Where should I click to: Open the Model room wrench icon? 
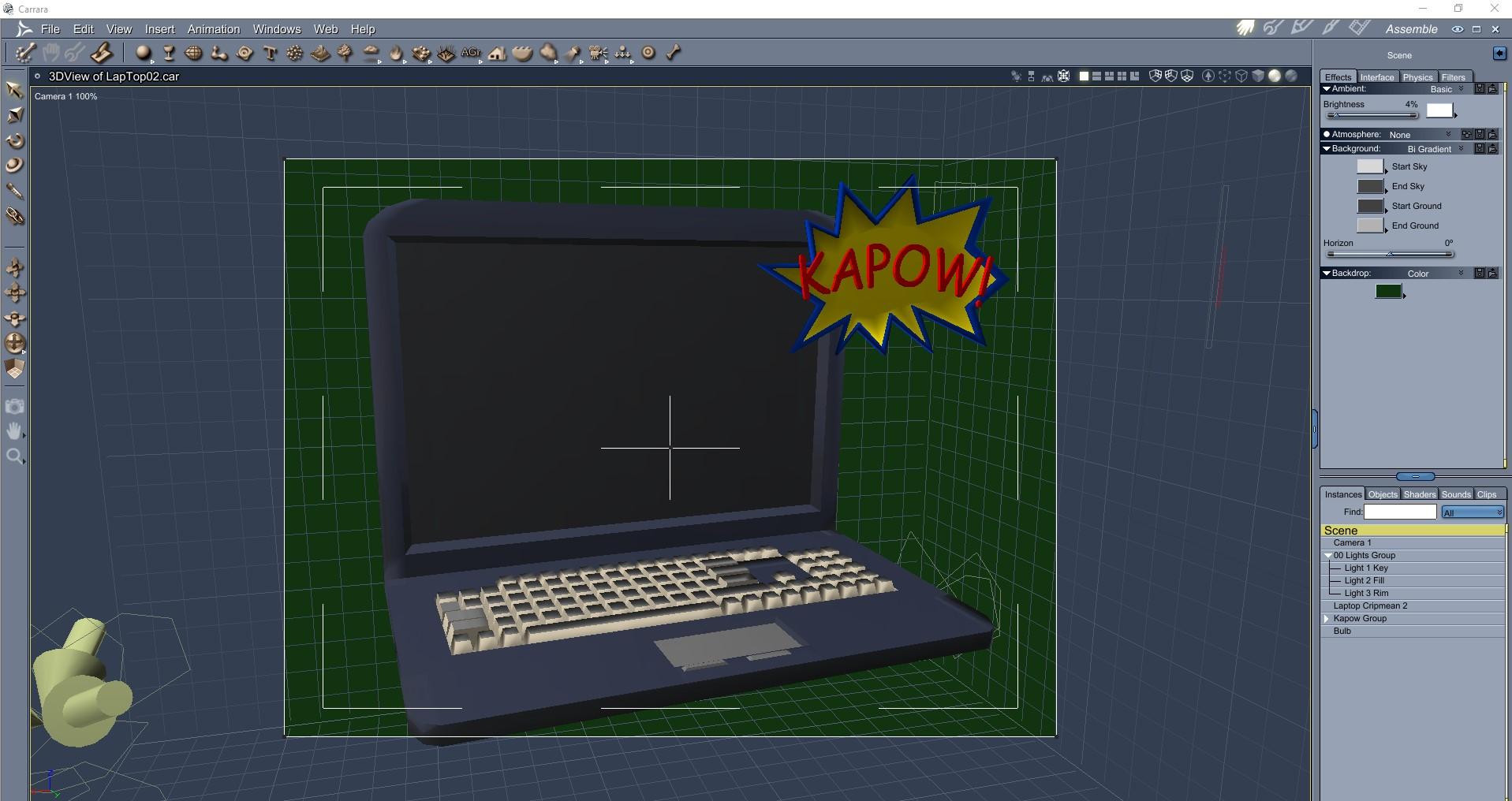[x=1273, y=28]
